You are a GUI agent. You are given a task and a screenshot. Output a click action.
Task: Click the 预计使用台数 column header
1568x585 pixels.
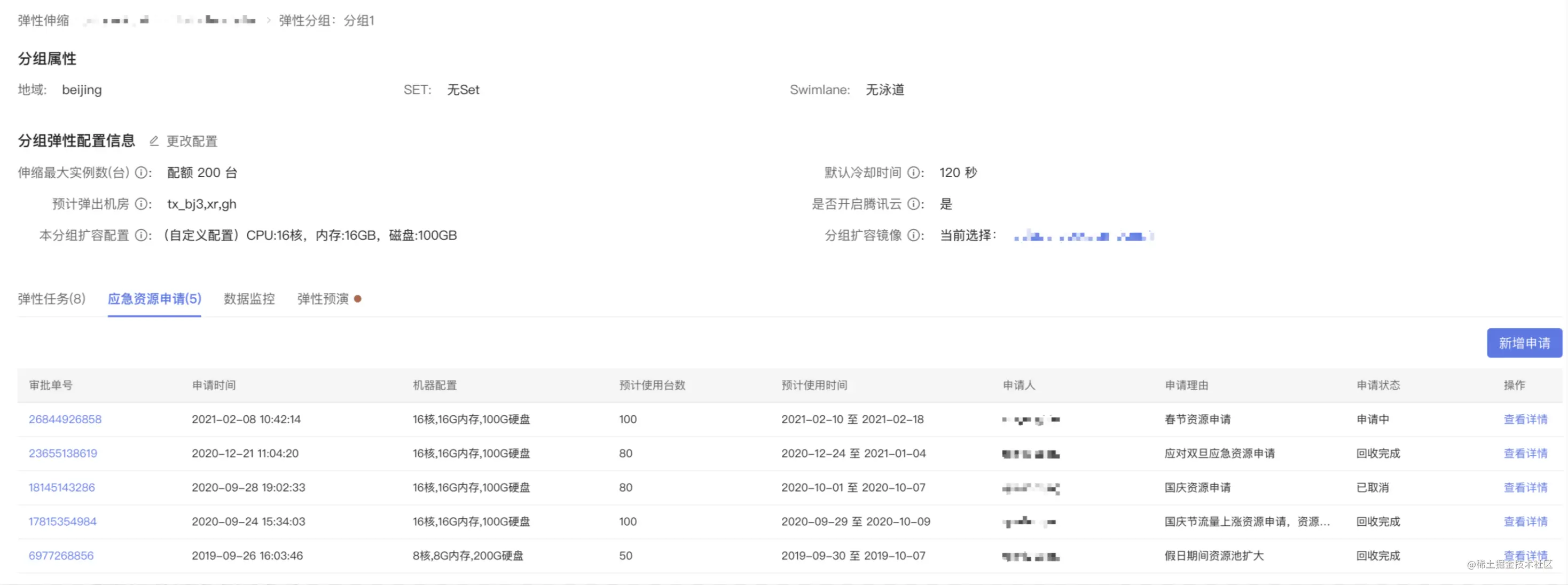coord(653,385)
